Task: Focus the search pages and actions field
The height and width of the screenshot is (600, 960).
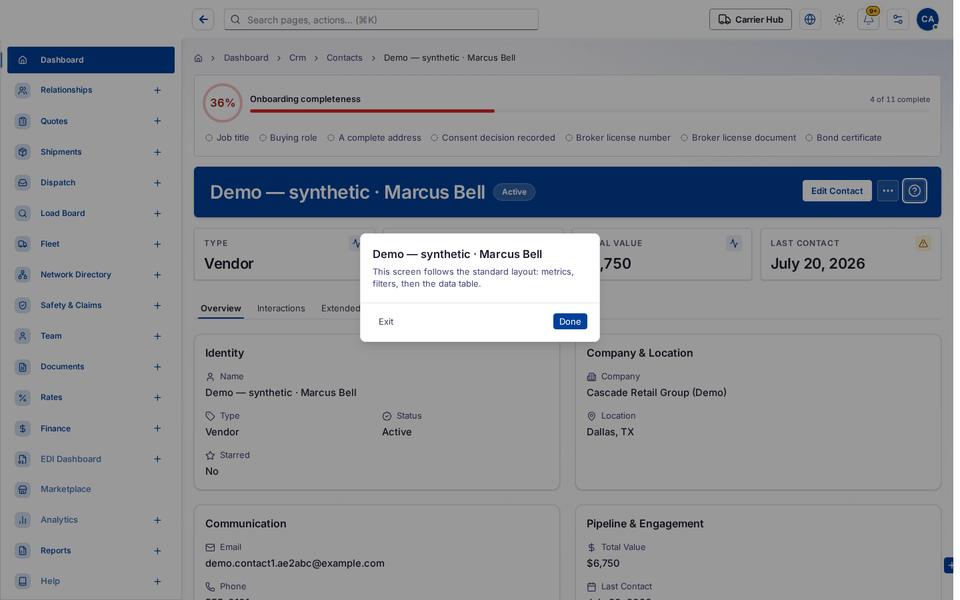Action: [x=381, y=20]
